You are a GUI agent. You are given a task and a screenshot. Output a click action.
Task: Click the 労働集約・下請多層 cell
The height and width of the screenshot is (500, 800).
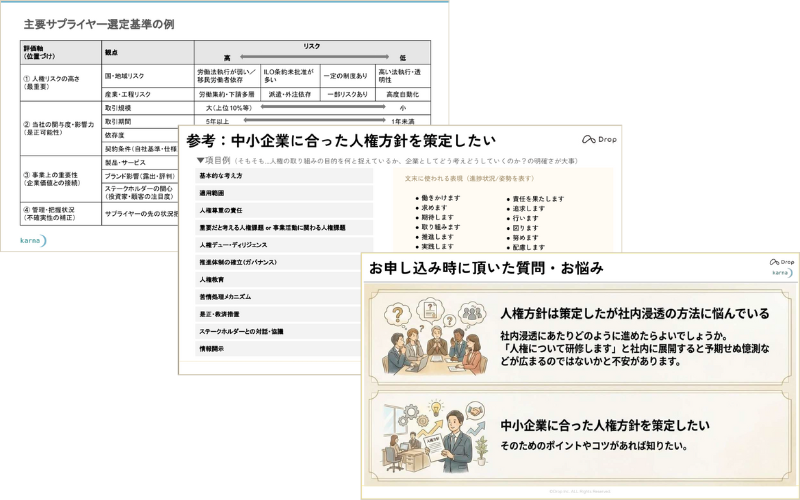tap(227, 94)
